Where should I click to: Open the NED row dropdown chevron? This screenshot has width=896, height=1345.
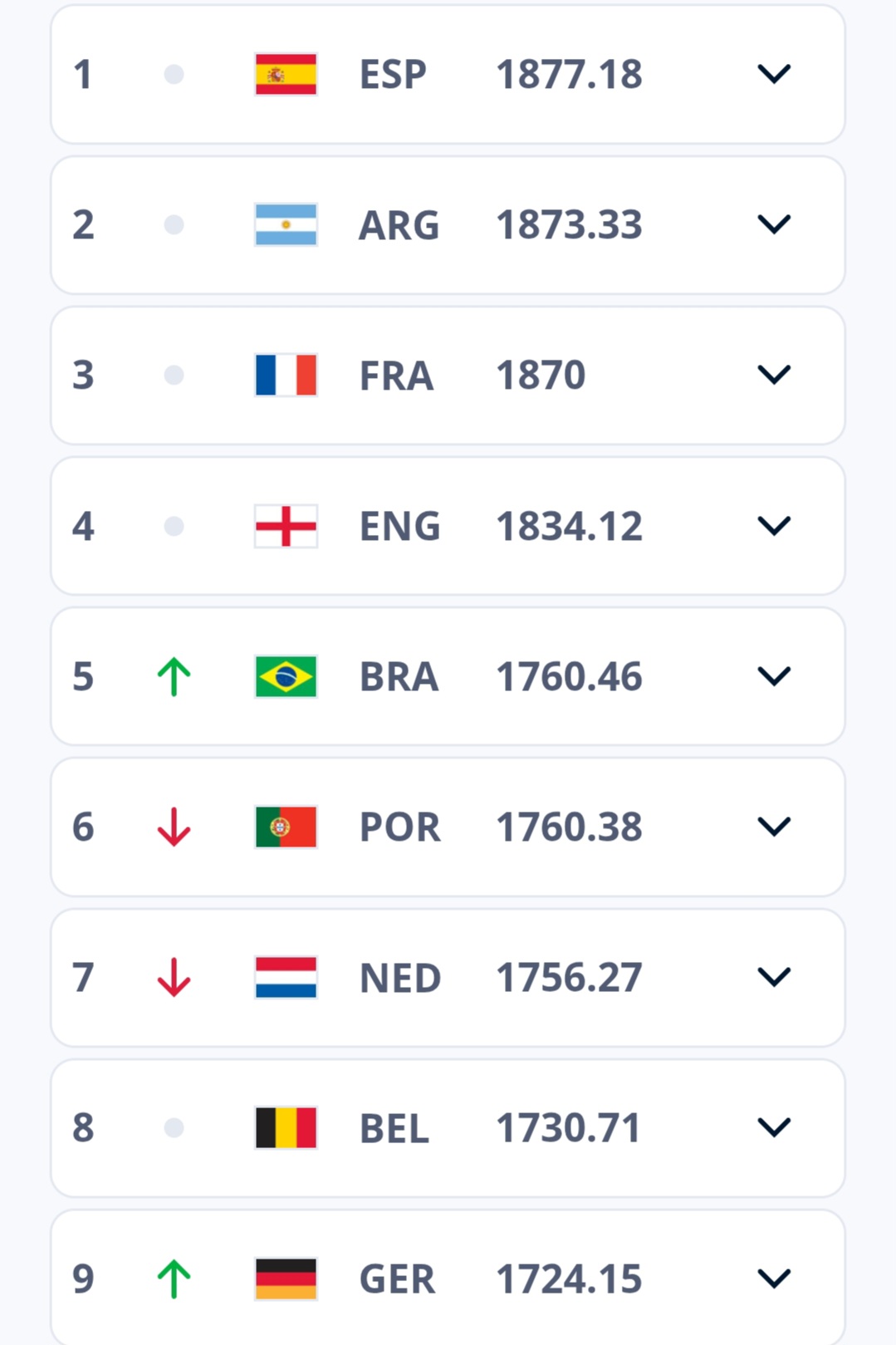pyautogui.click(x=773, y=977)
